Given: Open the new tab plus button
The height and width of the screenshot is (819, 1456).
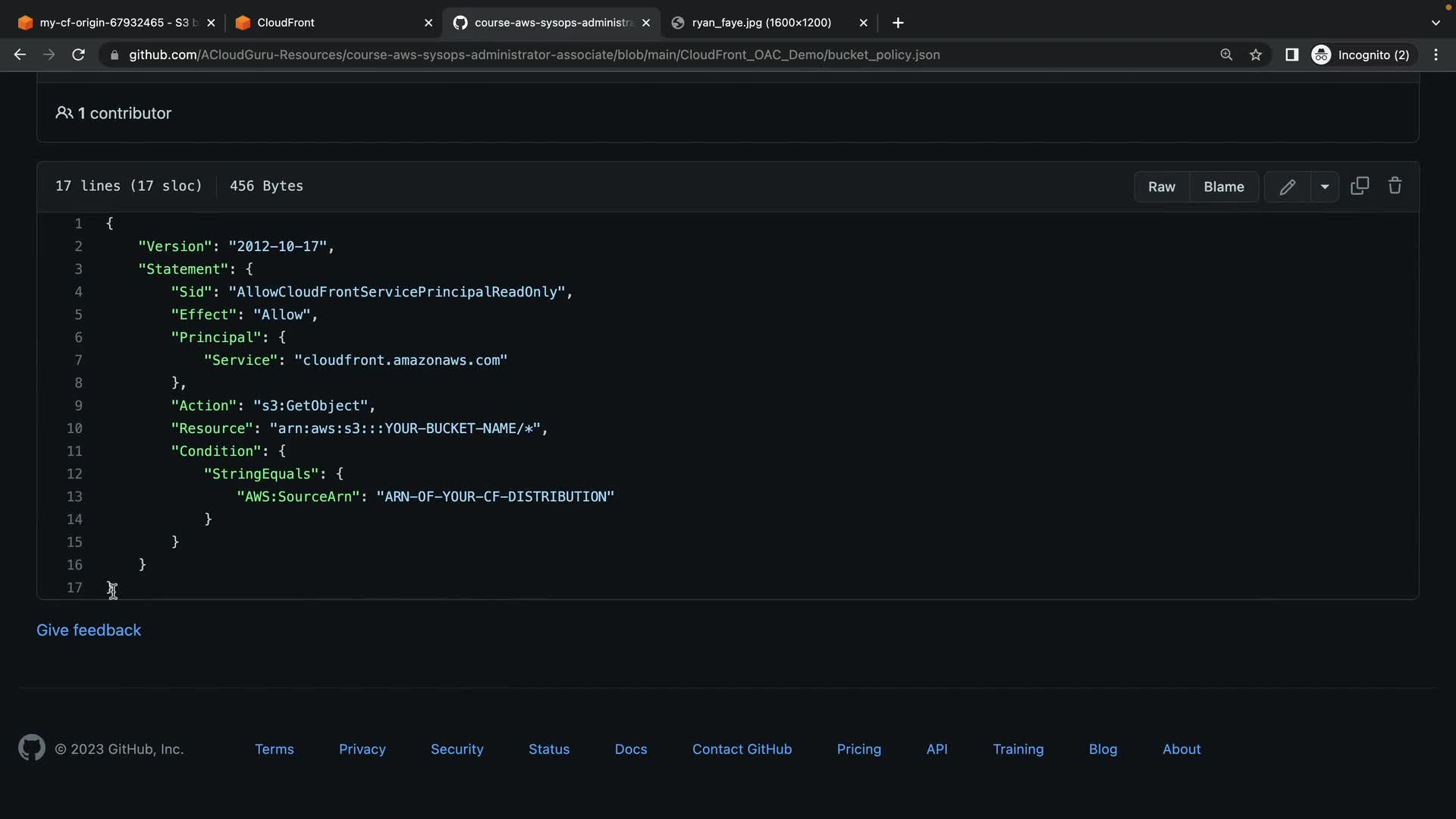Looking at the screenshot, I should [898, 23].
